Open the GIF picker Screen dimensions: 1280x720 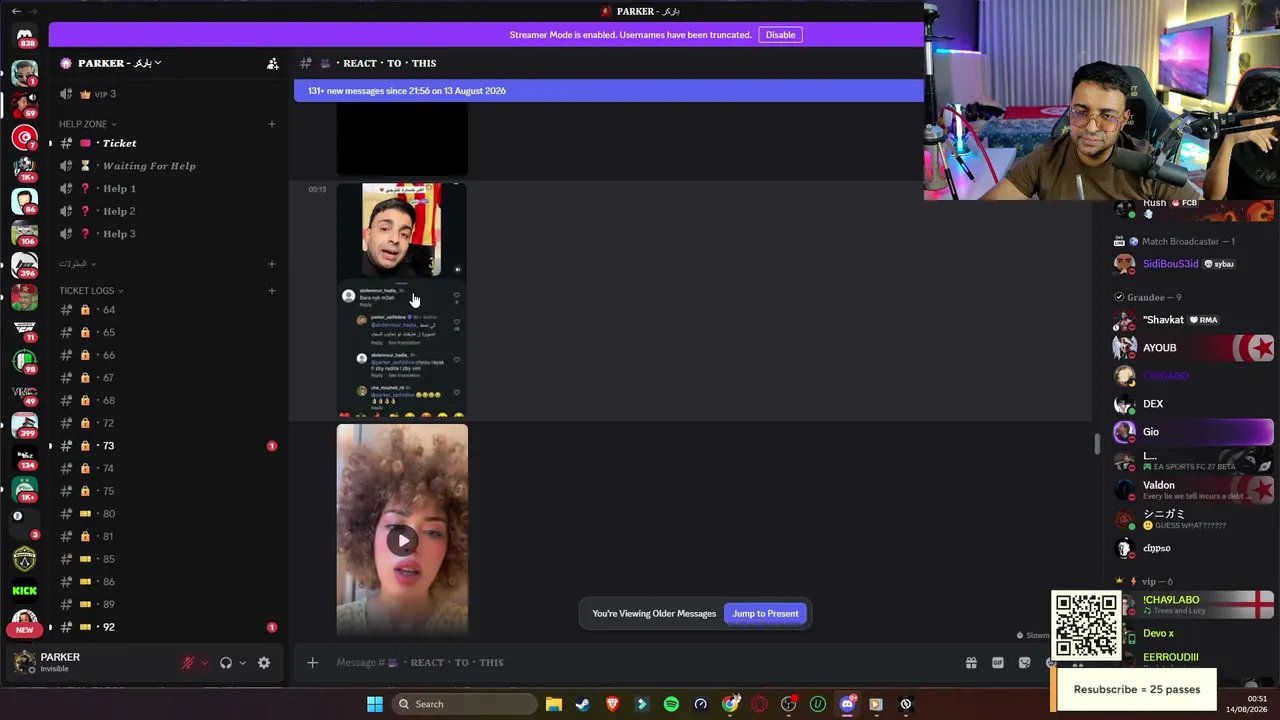[x=998, y=662]
